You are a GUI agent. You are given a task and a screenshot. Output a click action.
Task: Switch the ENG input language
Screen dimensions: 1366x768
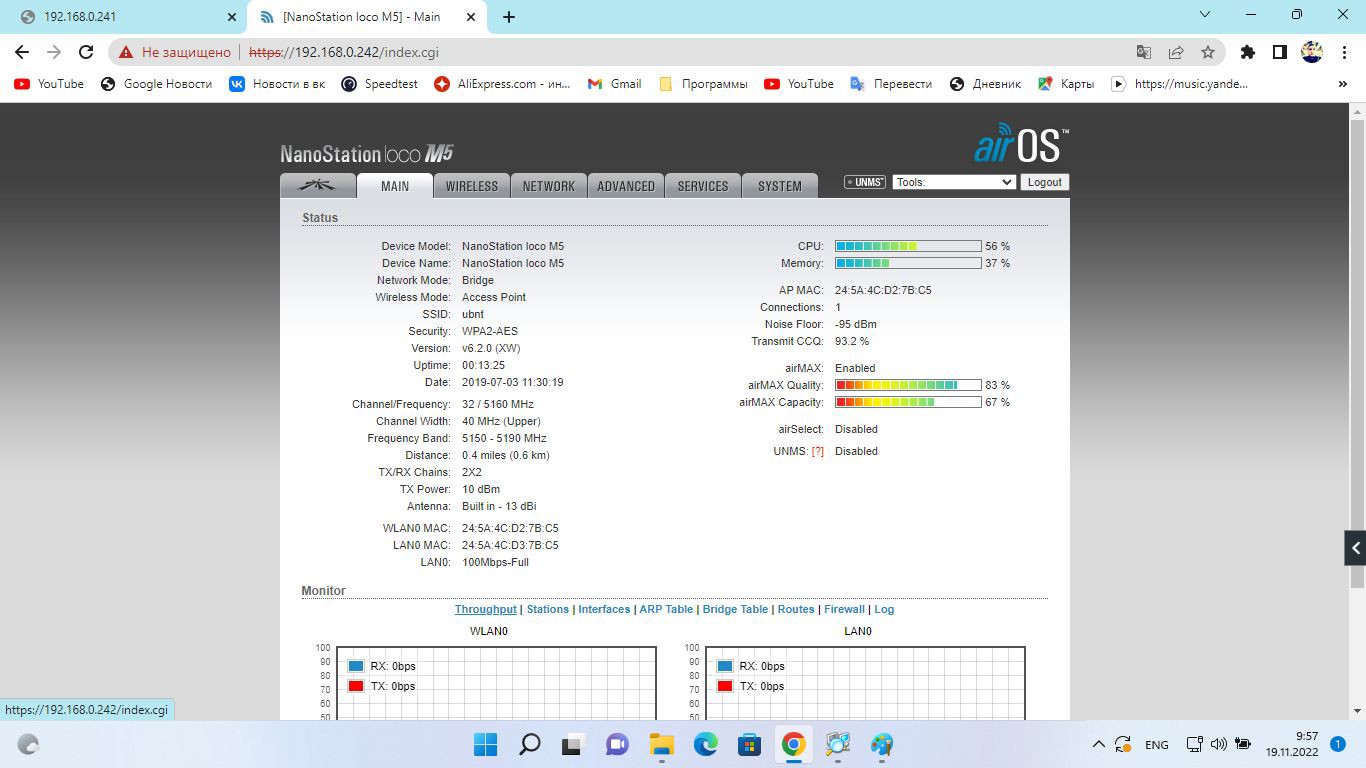[1157, 745]
